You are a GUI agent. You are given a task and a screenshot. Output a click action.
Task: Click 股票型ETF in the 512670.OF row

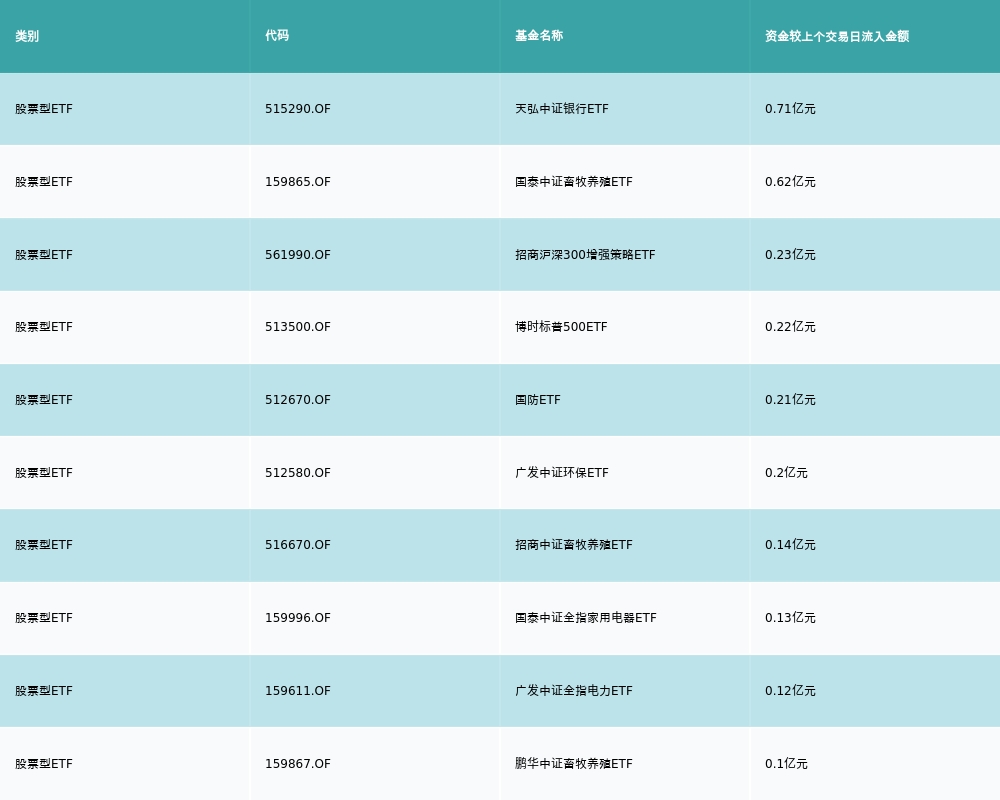(x=44, y=400)
